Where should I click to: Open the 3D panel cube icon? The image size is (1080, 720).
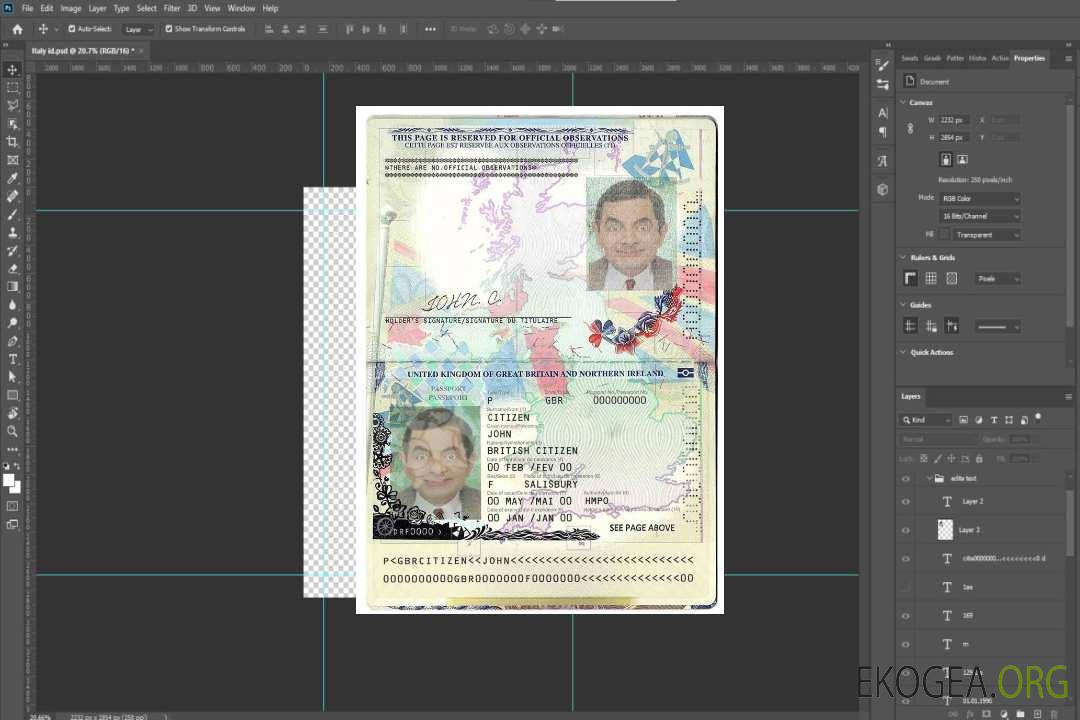(x=883, y=189)
